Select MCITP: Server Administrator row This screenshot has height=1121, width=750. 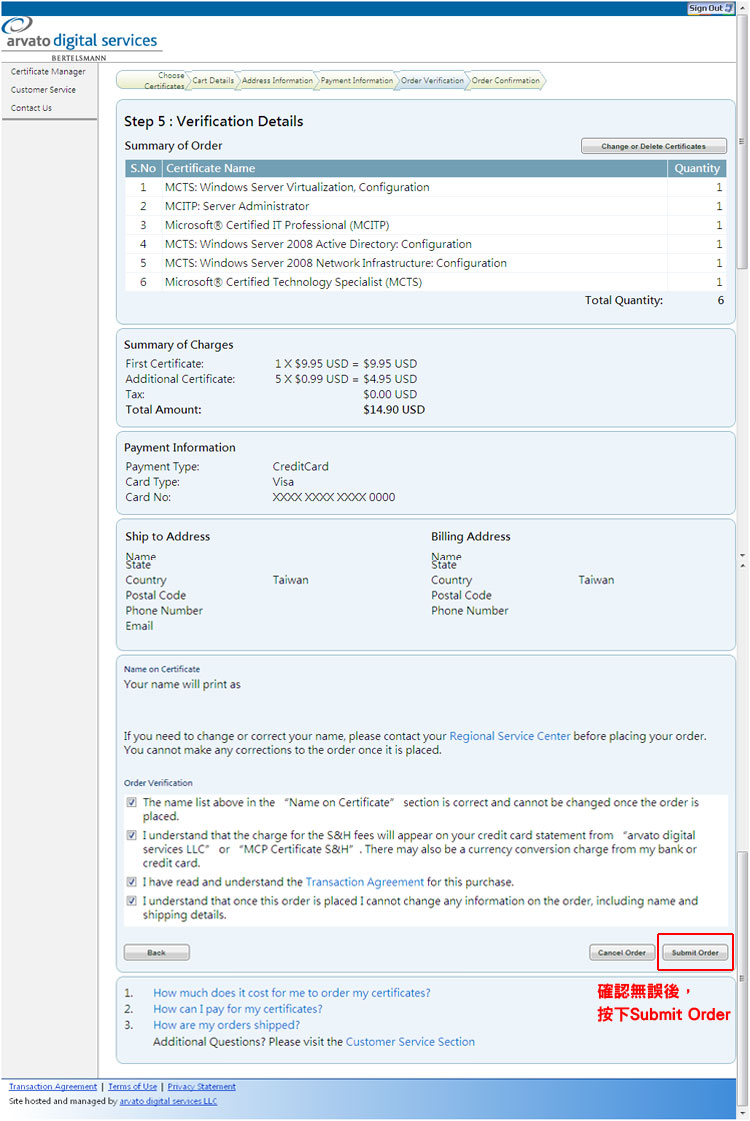pyautogui.click(x=425, y=206)
